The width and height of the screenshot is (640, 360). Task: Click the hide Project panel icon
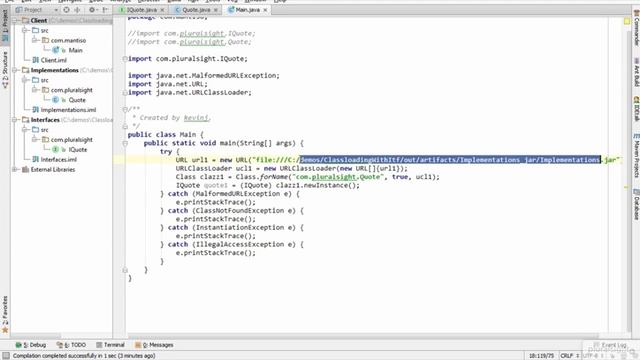(105, 9)
